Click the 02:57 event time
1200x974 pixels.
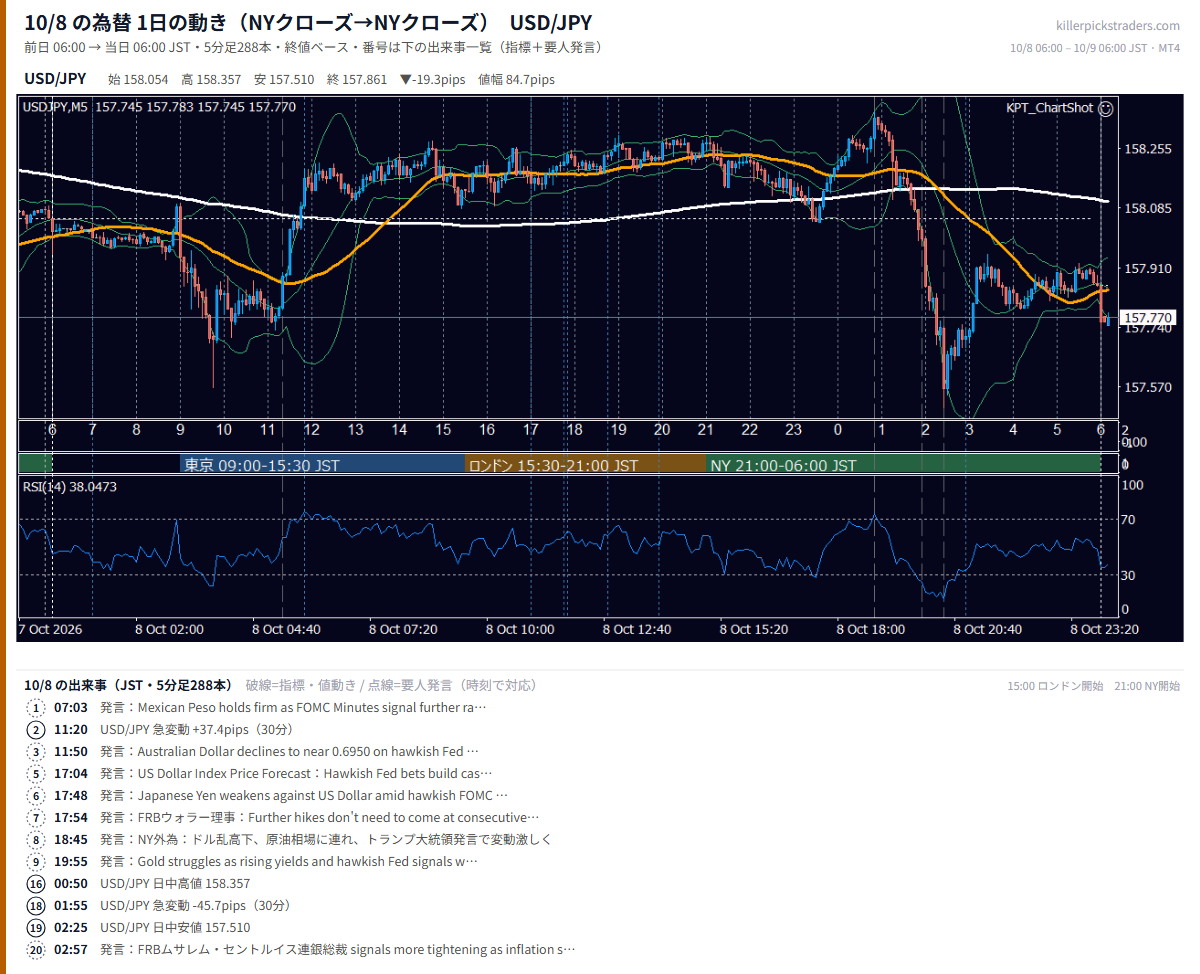click(x=70, y=949)
